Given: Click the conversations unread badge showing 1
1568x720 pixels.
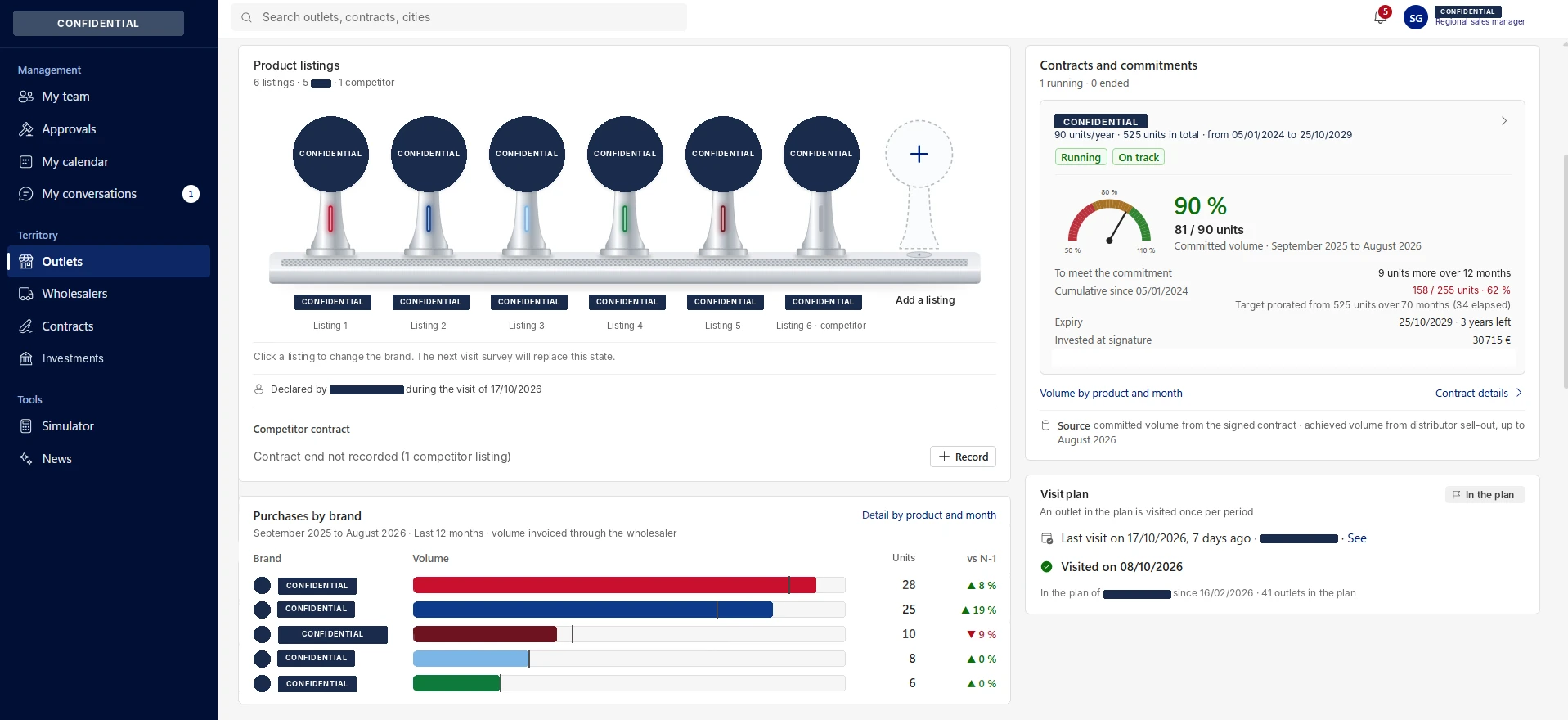Looking at the screenshot, I should pos(191,194).
